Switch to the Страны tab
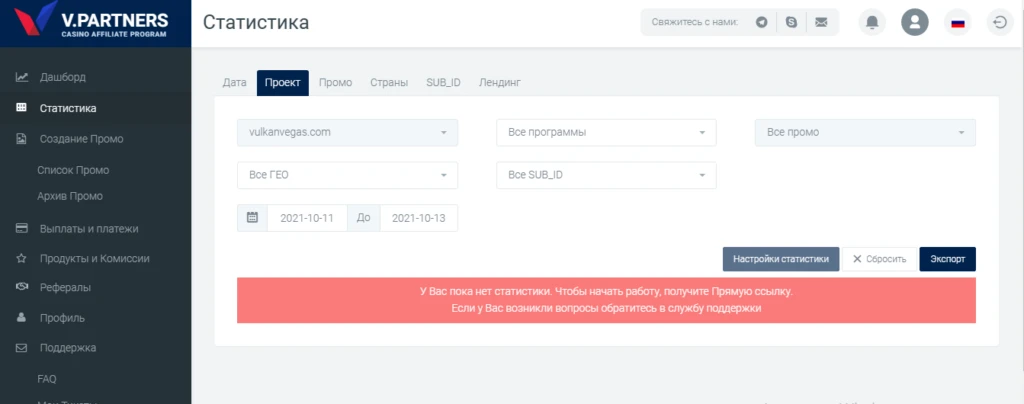This screenshot has height=404, width=1024. (389, 83)
